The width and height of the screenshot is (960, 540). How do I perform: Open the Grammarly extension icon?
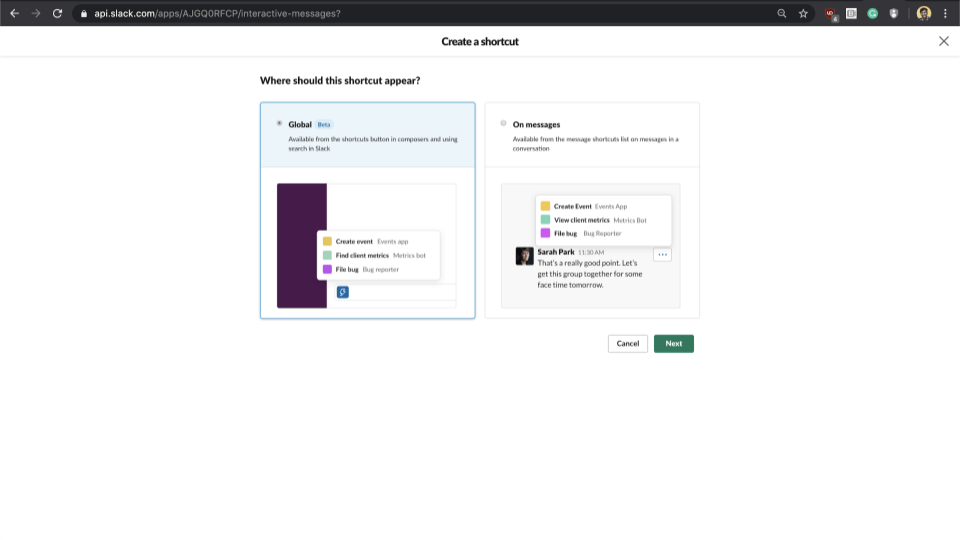[x=872, y=13]
